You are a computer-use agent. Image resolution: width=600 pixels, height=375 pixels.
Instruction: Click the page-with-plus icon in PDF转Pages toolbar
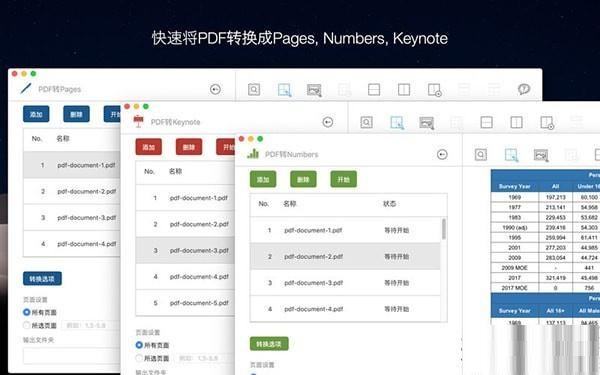point(435,90)
